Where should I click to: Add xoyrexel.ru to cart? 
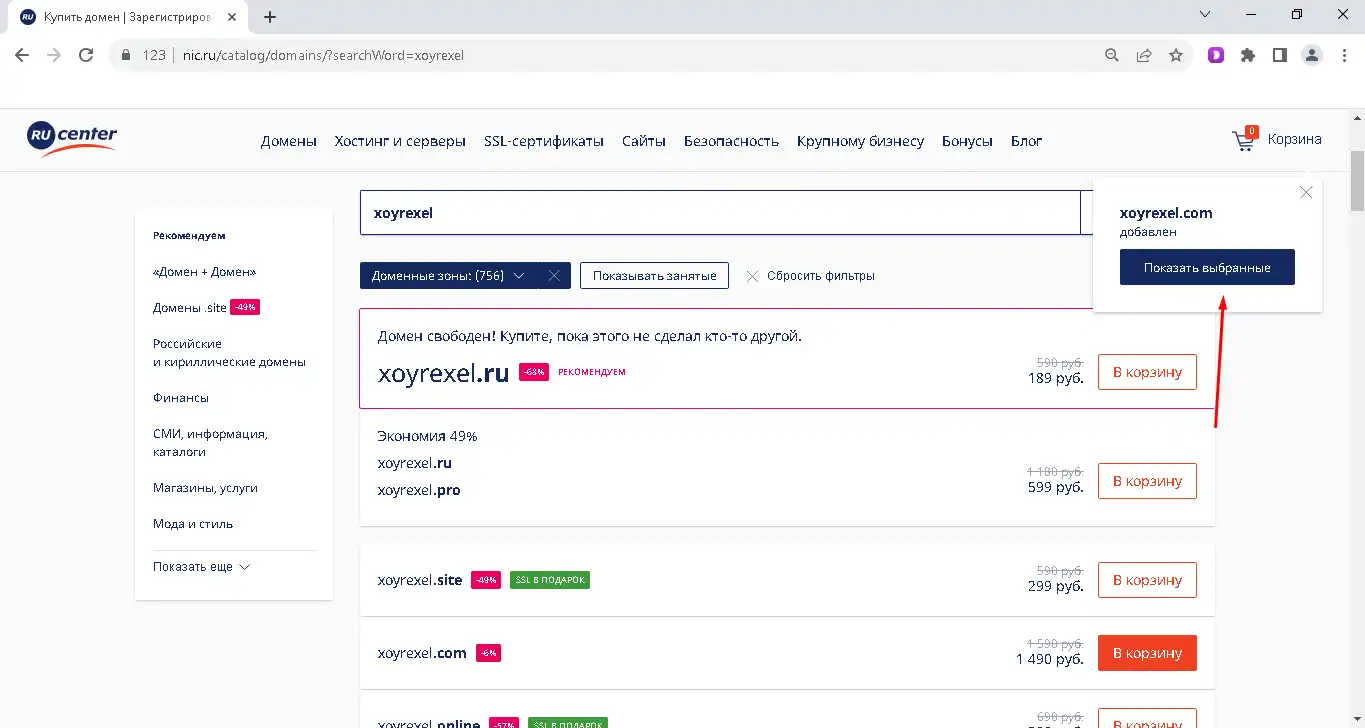pos(1147,372)
